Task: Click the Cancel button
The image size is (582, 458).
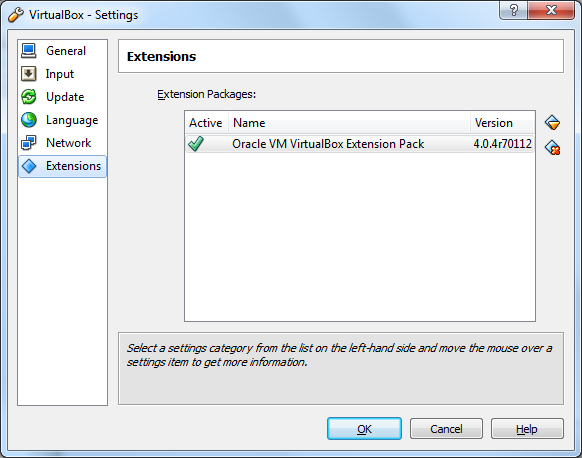Action: coord(446,429)
